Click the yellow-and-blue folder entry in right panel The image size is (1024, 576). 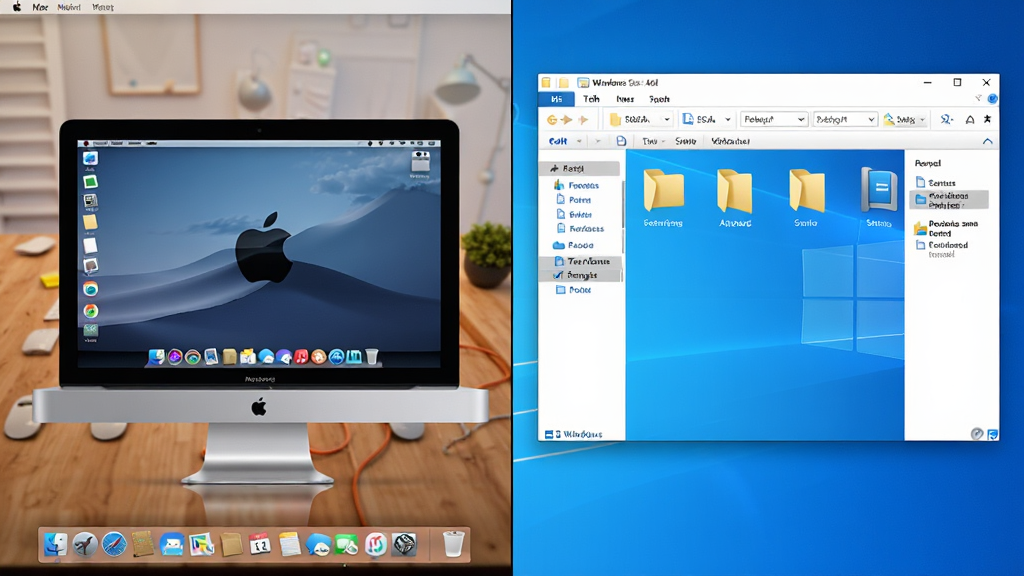946,228
